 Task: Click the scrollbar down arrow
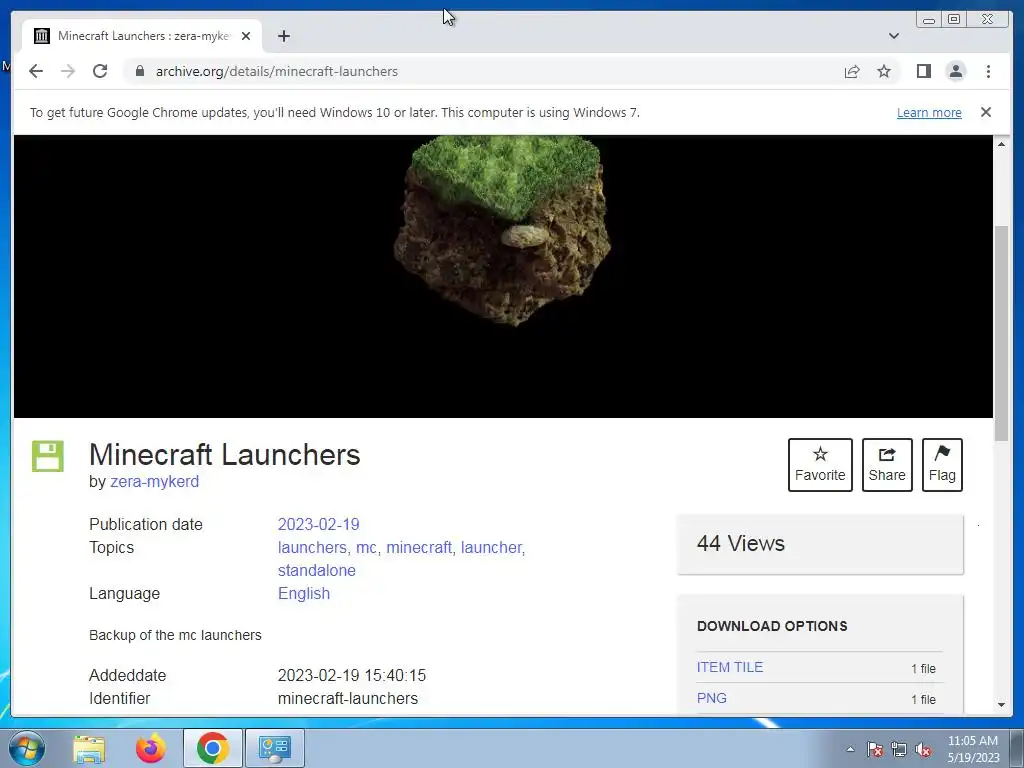[1001, 705]
